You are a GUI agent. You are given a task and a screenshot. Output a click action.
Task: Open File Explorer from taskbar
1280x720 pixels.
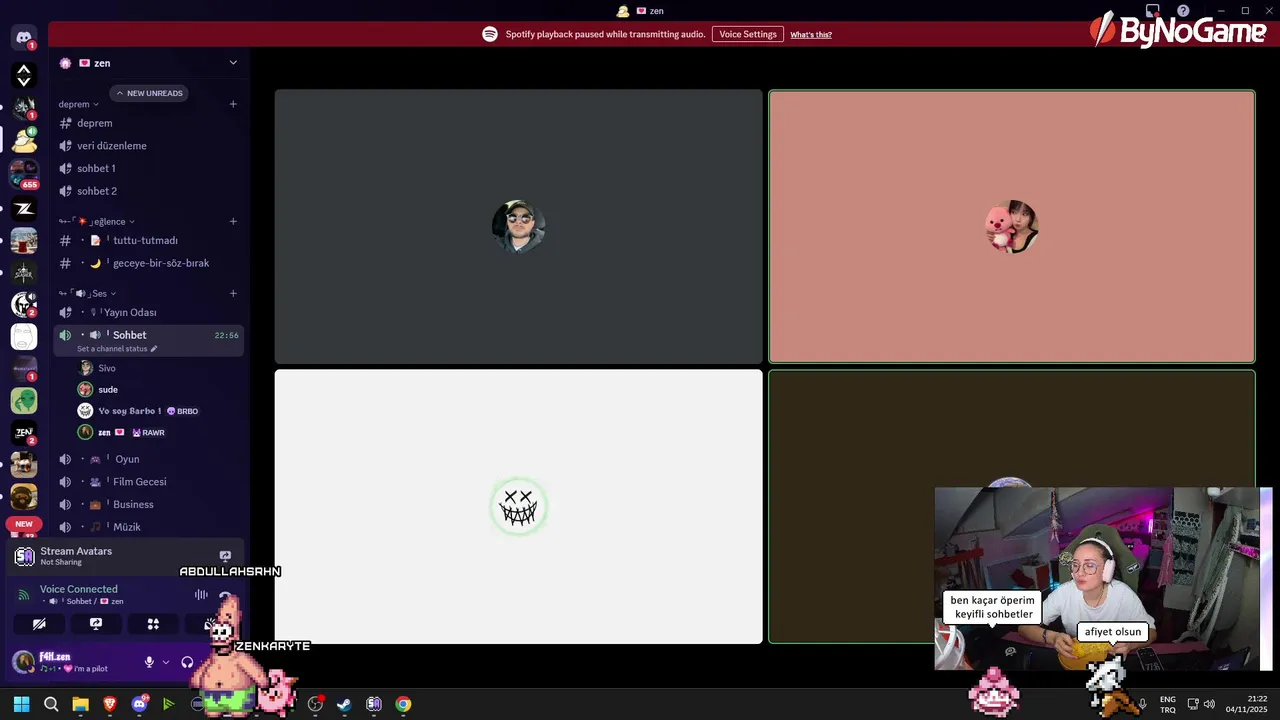click(80, 704)
